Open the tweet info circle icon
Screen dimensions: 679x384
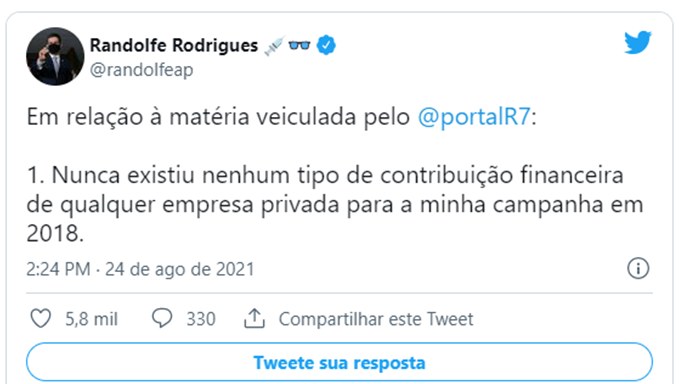638,268
